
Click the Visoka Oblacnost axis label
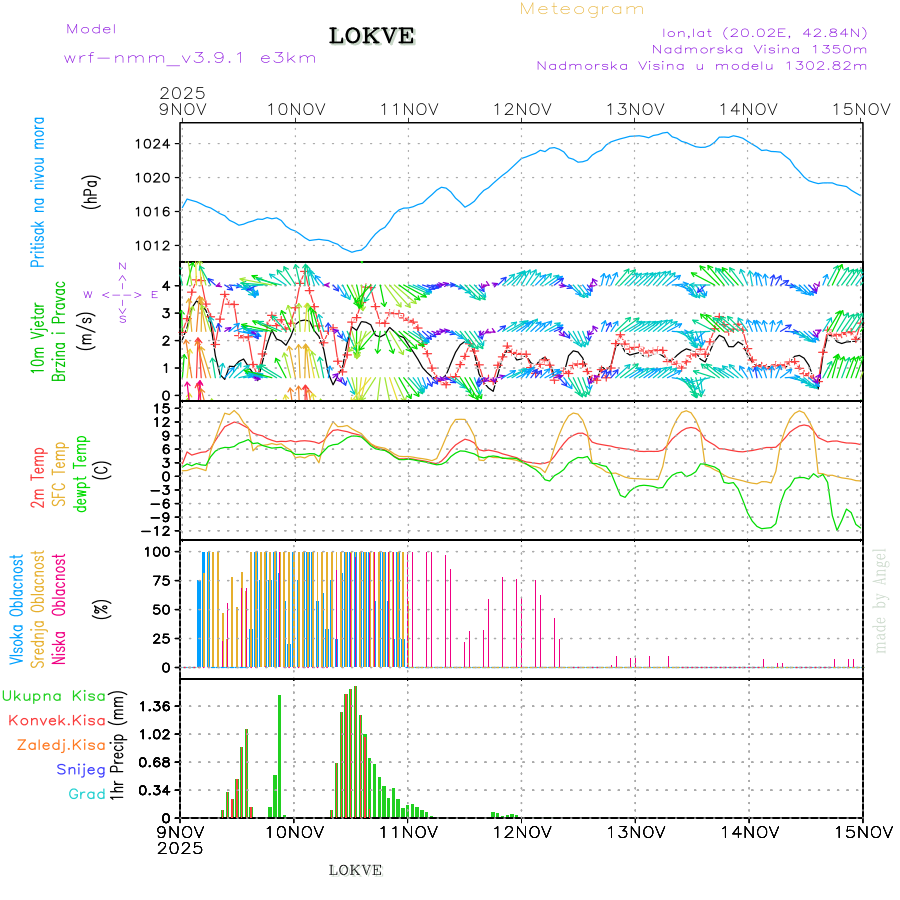coord(17,610)
